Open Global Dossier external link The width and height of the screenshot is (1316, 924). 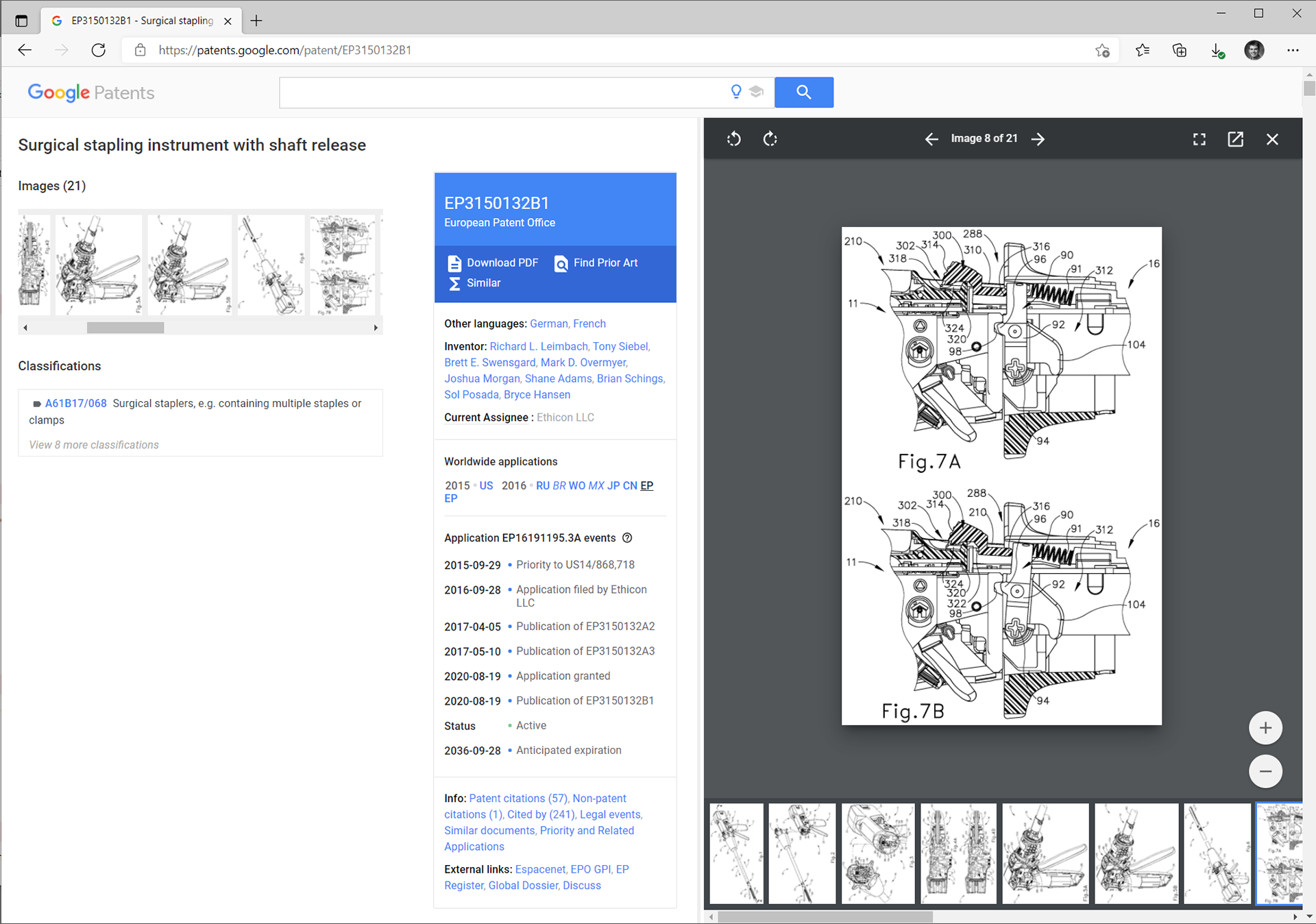(523, 886)
